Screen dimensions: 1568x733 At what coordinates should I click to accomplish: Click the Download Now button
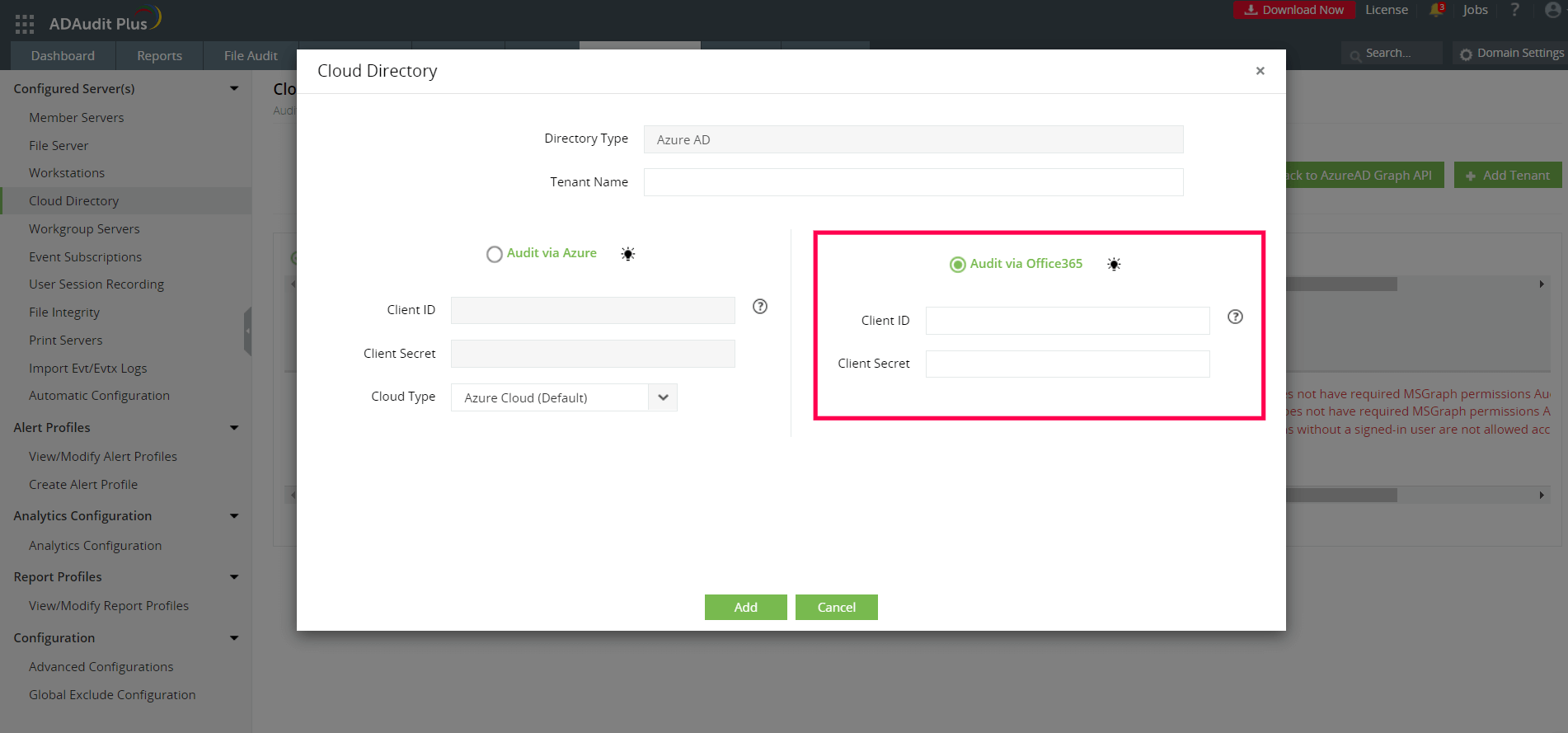point(1294,10)
